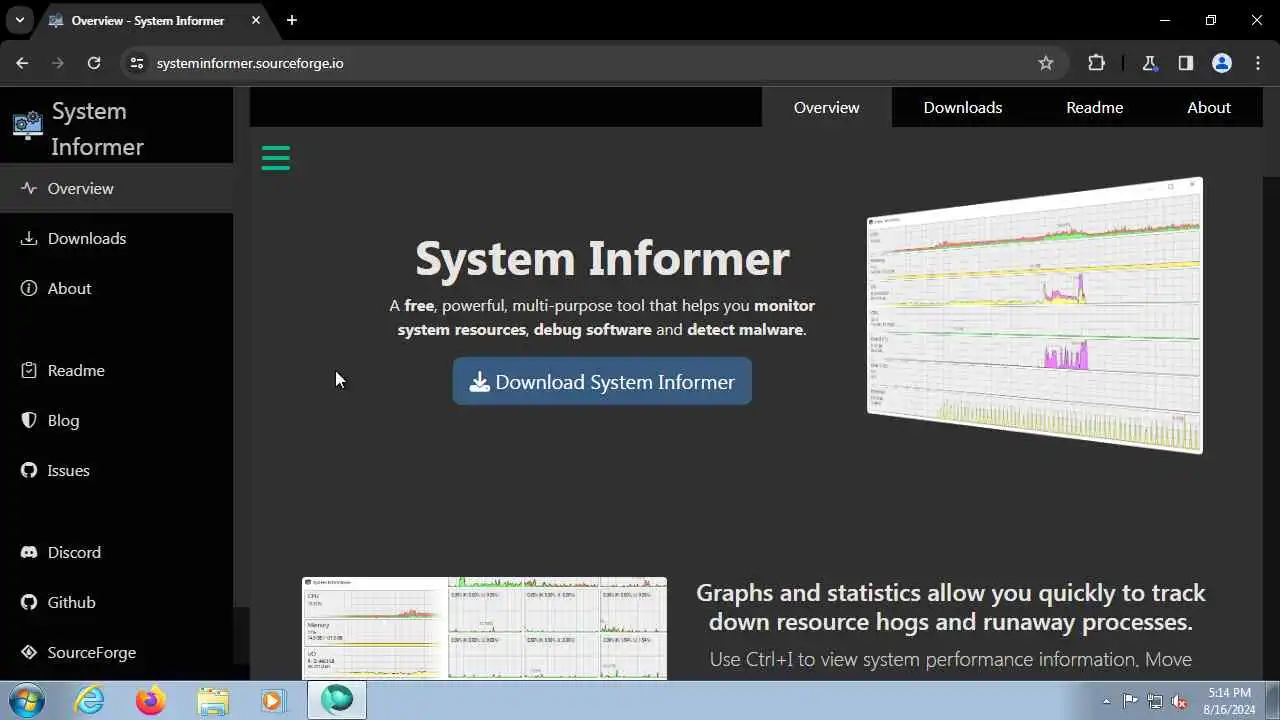Show hidden tray icons arrow
This screenshot has height=720, width=1280.
(1106, 701)
